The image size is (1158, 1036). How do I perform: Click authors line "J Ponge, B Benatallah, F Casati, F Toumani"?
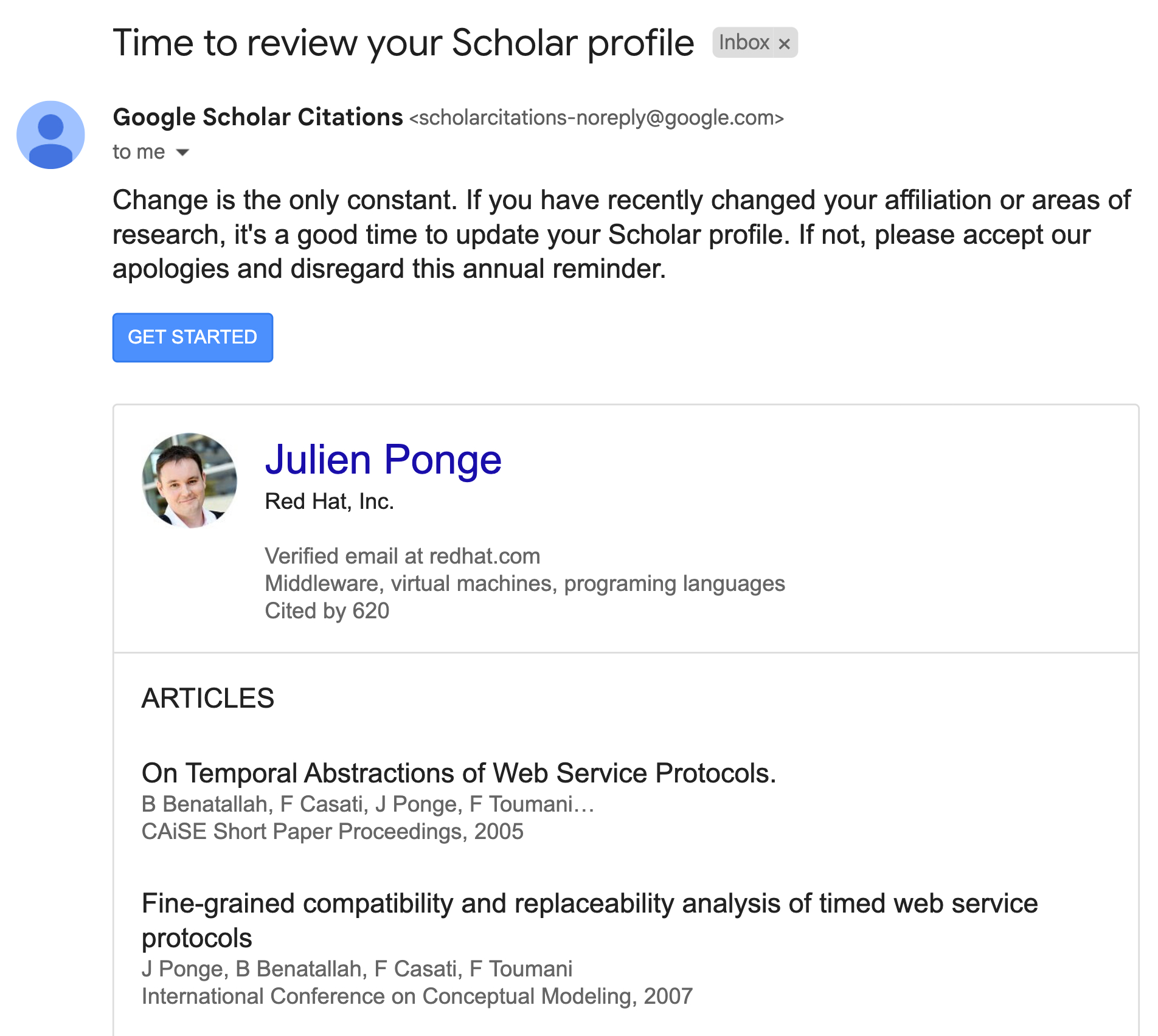point(357,969)
